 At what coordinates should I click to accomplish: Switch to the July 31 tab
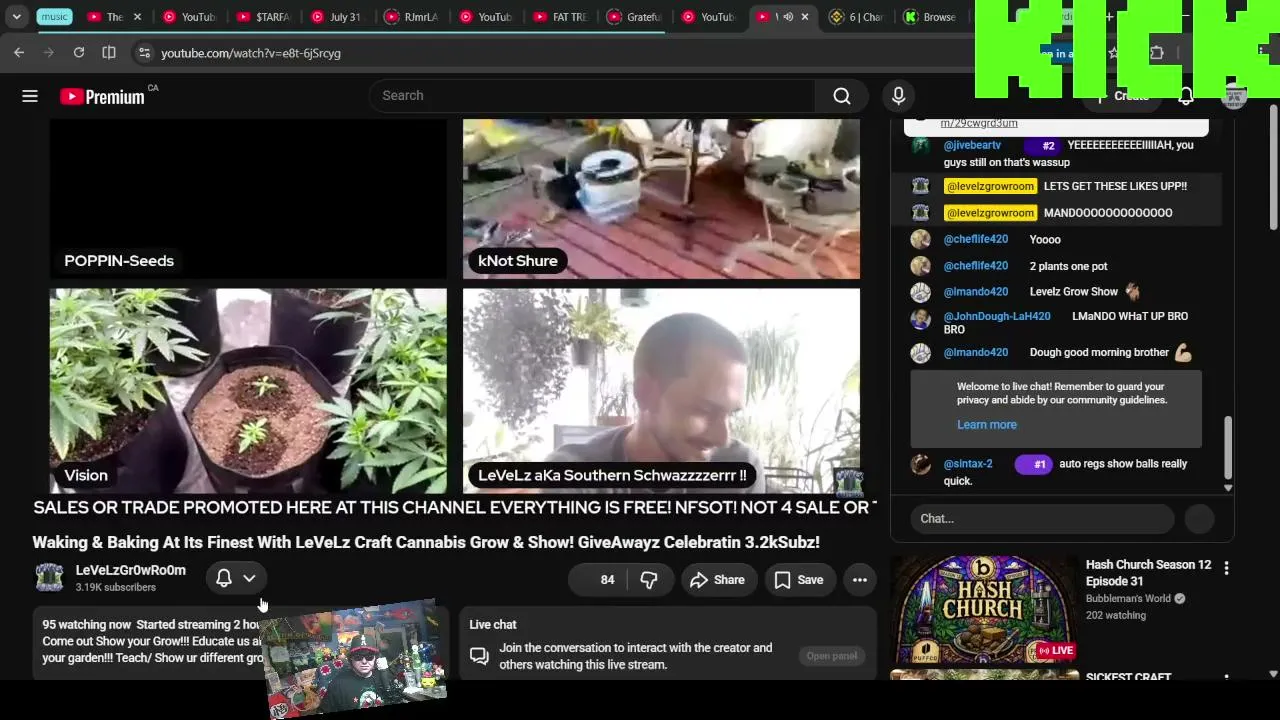(336, 17)
